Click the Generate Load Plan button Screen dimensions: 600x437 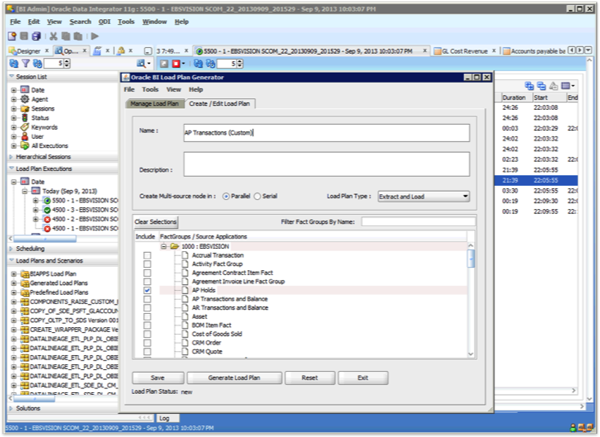pos(234,378)
